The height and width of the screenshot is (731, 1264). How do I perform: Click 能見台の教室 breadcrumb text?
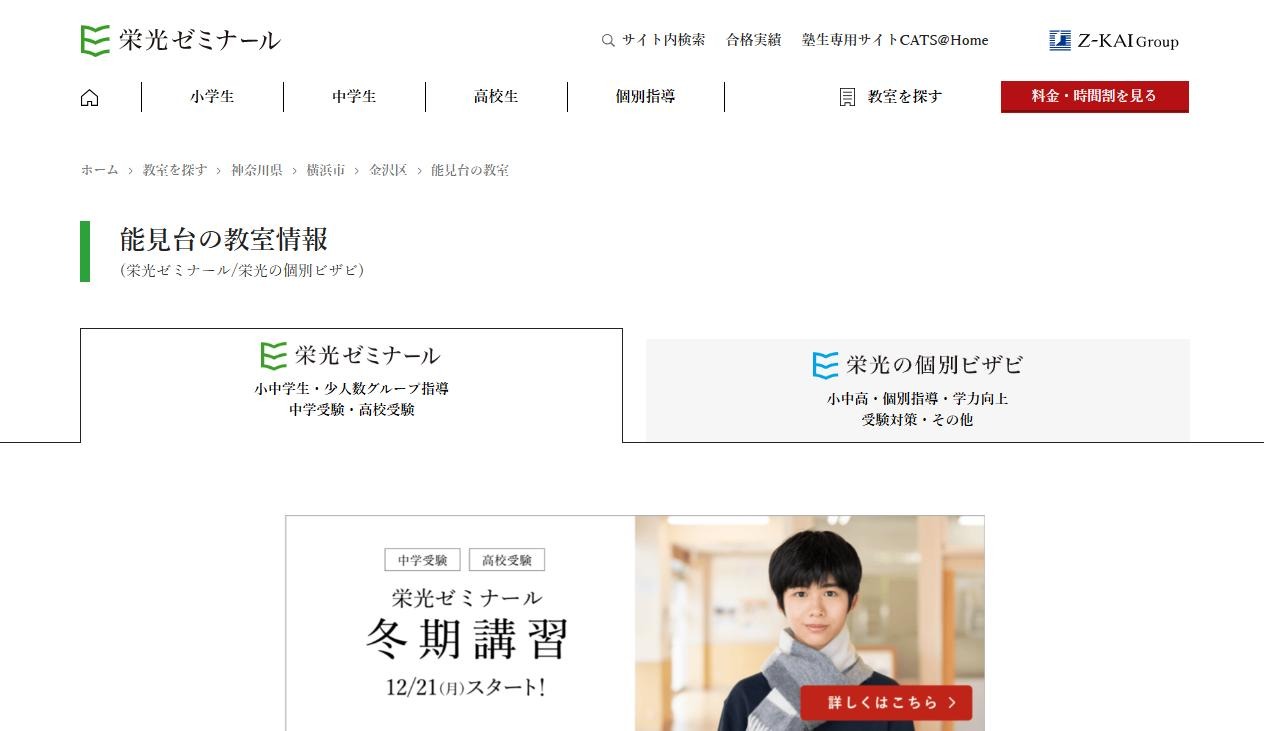pyautogui.click(x=470, y=170)
